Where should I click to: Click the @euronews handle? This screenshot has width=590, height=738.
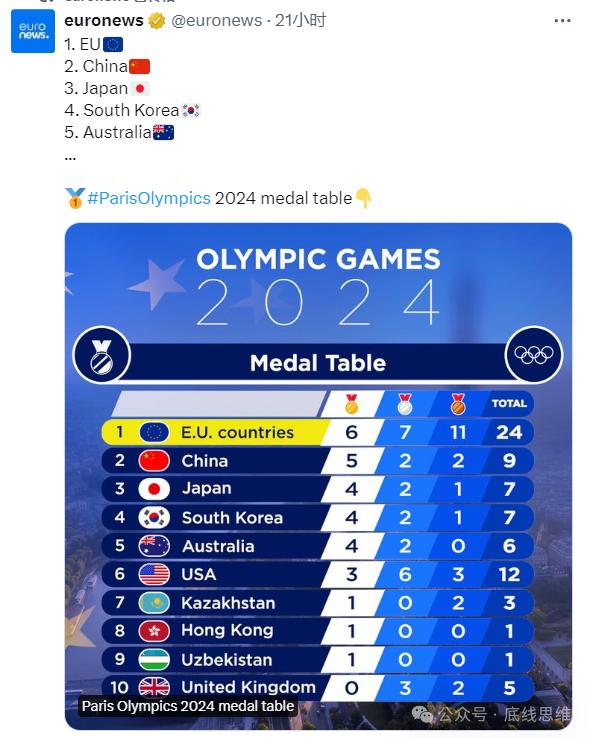click(x=216, y=21)
